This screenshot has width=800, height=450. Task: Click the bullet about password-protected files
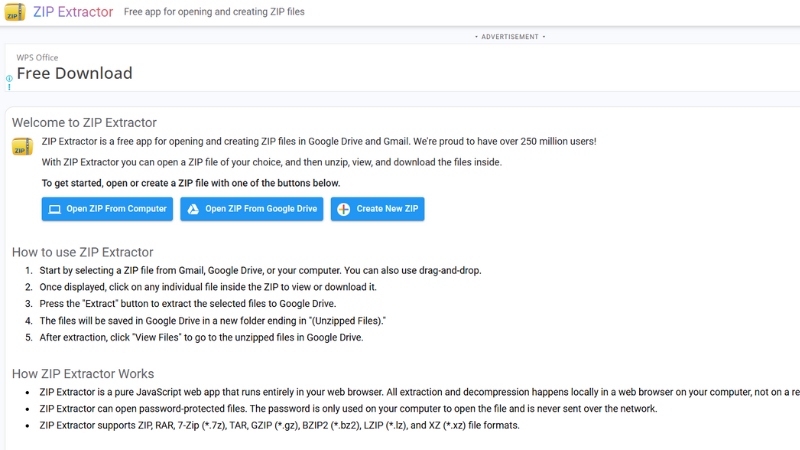click(x=350, y=408)
